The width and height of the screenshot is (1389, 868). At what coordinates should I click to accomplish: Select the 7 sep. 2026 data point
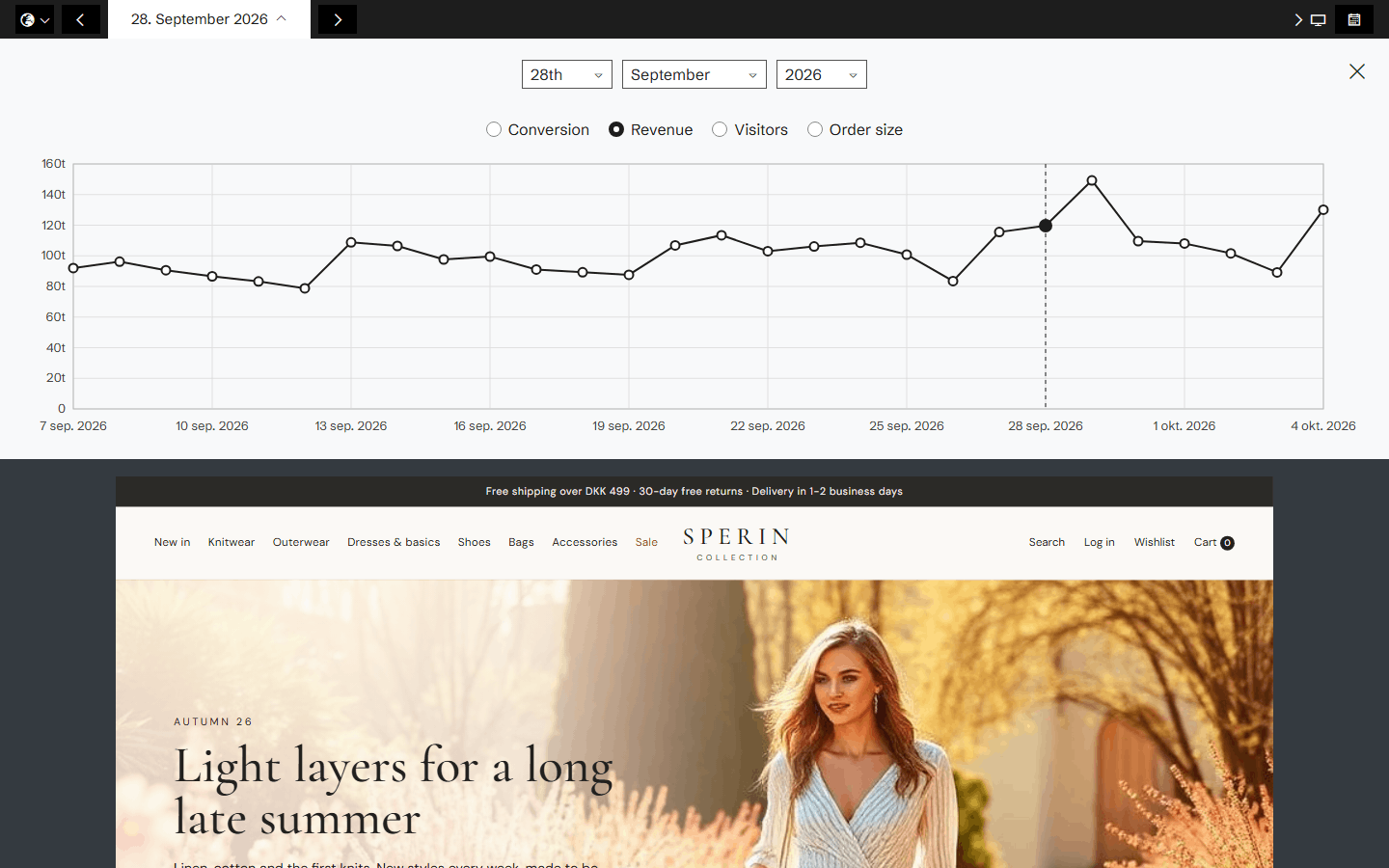[73, 268]
